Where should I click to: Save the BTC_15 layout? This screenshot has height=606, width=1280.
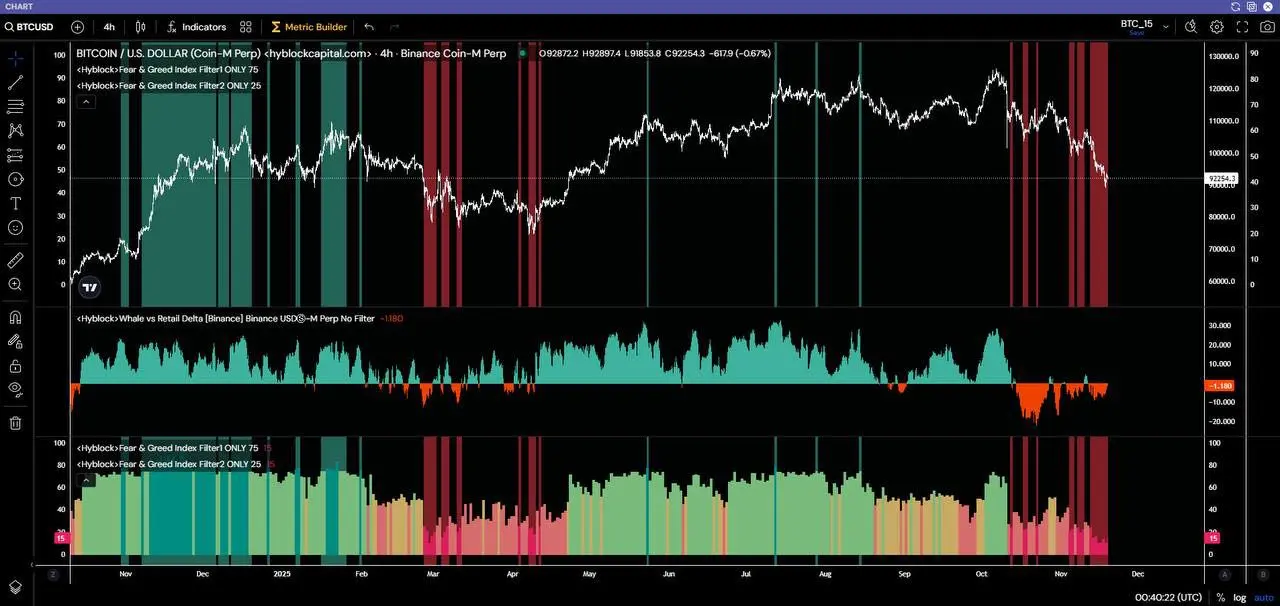(x=1136, y=33)
